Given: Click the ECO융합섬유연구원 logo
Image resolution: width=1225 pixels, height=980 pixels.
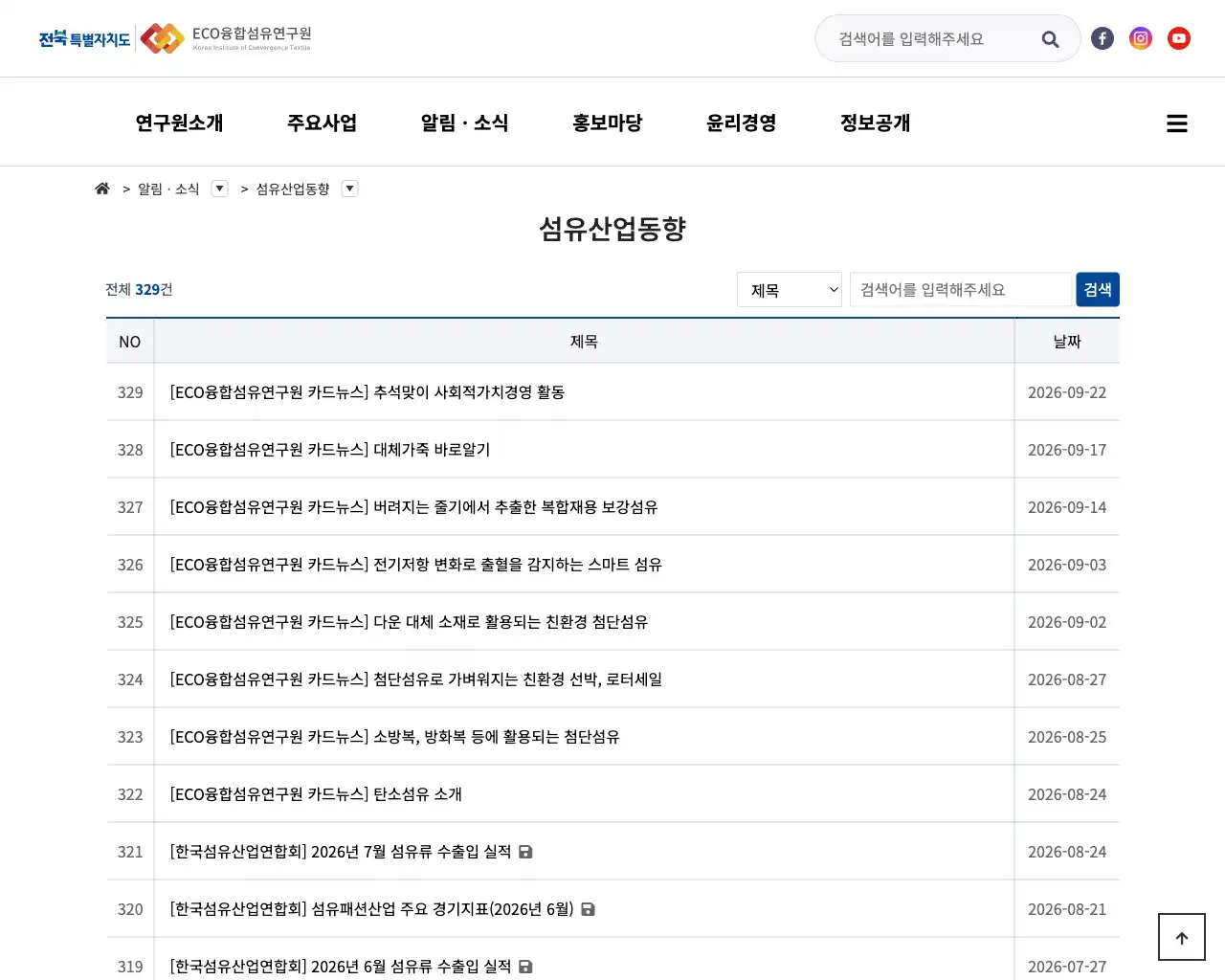Looking at the screenshot, I should click(x=226, y=38).
